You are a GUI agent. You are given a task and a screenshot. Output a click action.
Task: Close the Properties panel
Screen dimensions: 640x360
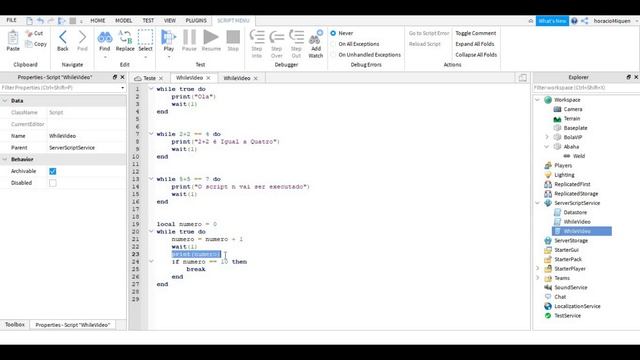coord(122,77)
